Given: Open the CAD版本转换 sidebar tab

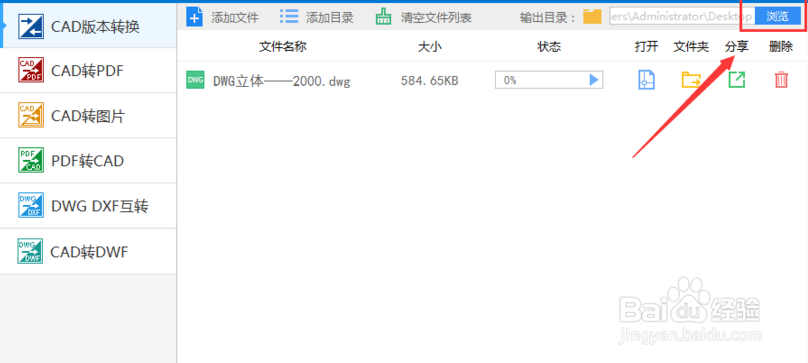Looking at the screenshot, I should (x=88, y=26).
